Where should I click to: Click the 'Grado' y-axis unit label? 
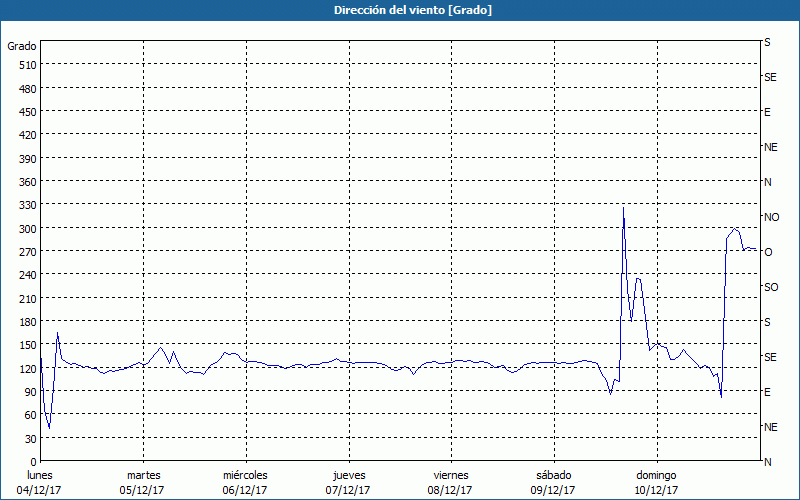click(22, 46)
